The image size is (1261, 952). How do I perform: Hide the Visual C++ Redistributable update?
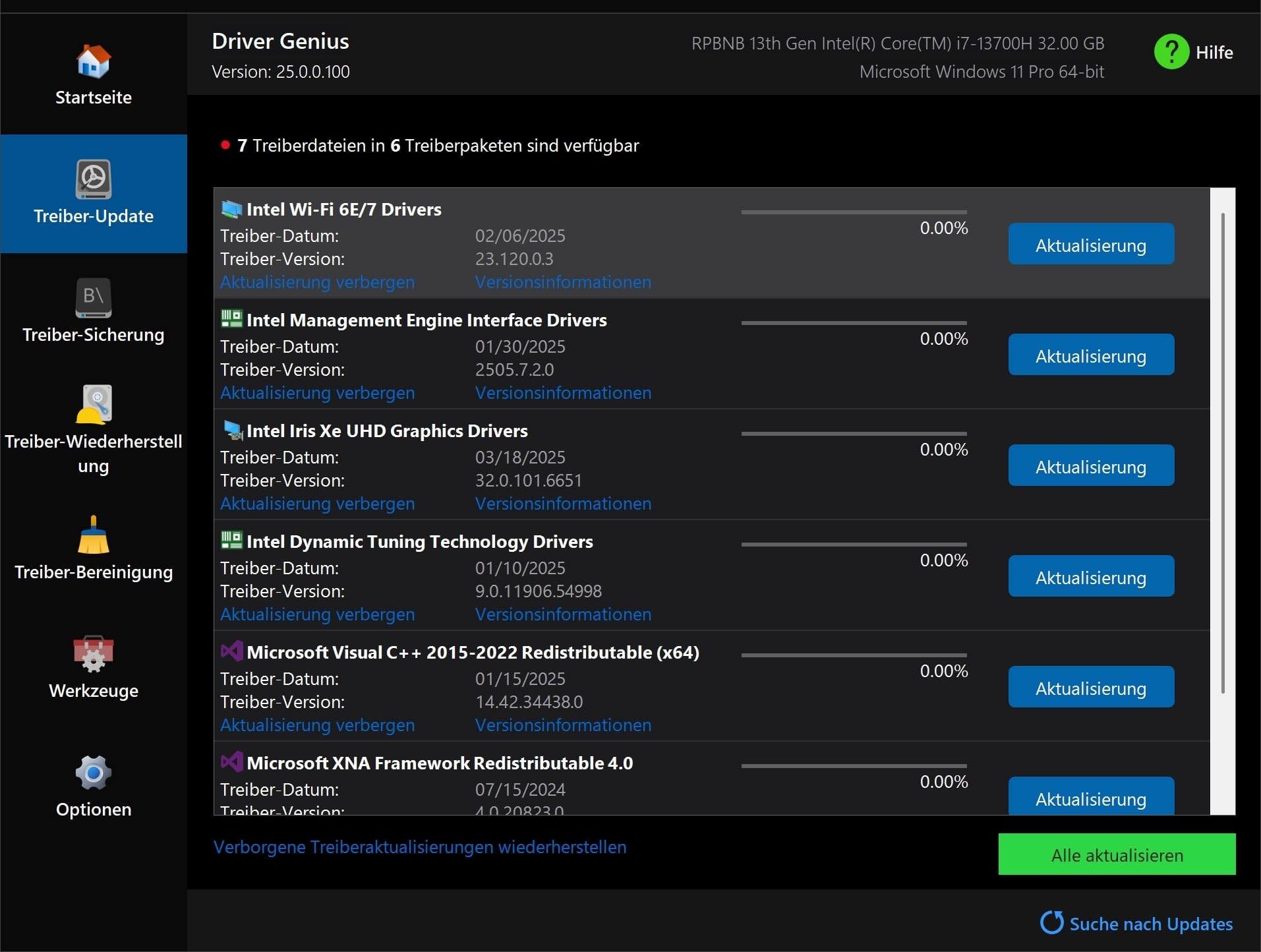pyautogui.click(x=317, y=725)
